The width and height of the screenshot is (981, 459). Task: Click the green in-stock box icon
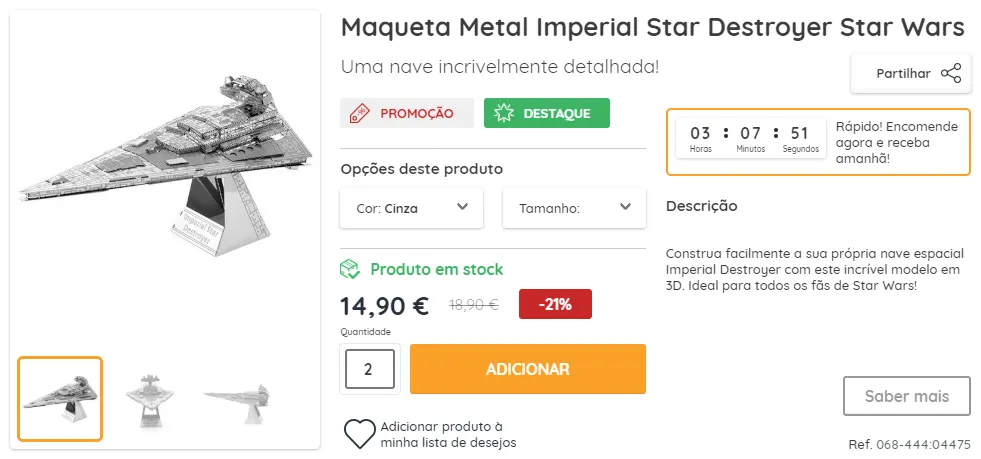click(x=350, y=269)
